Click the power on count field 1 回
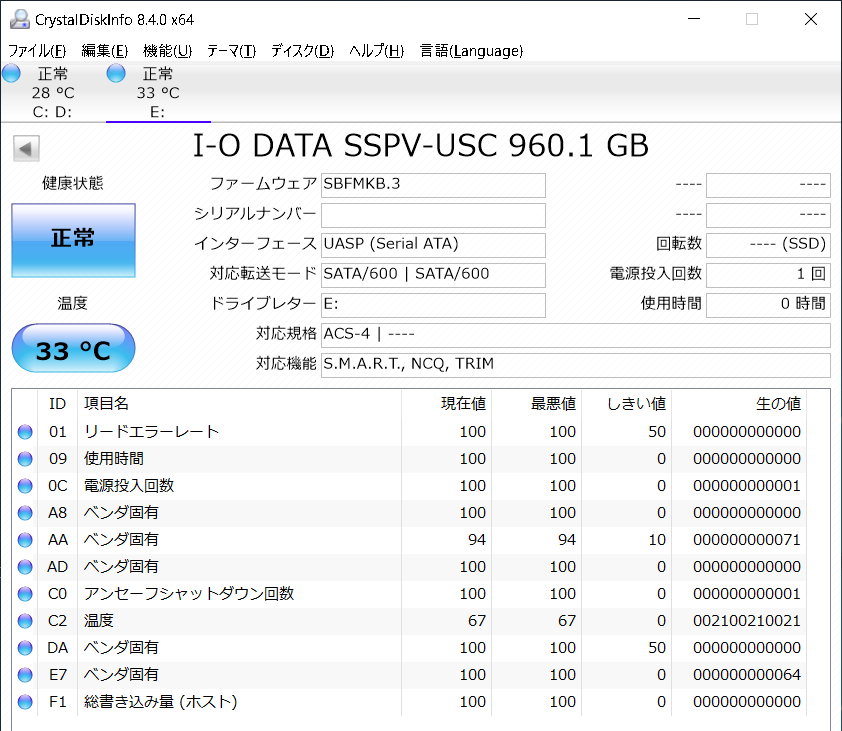842x731 pixels. point(768,275)
